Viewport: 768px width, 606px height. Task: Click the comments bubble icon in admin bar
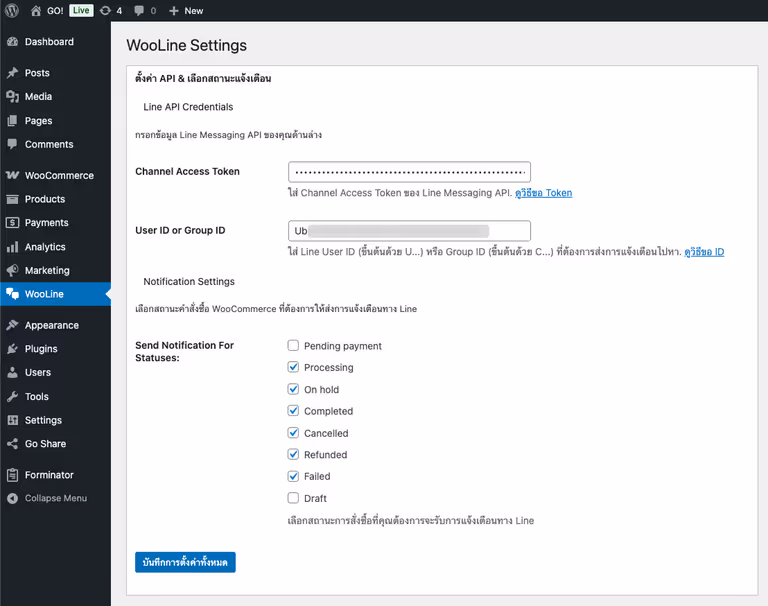pyautogui.click(x=139, y=10)
